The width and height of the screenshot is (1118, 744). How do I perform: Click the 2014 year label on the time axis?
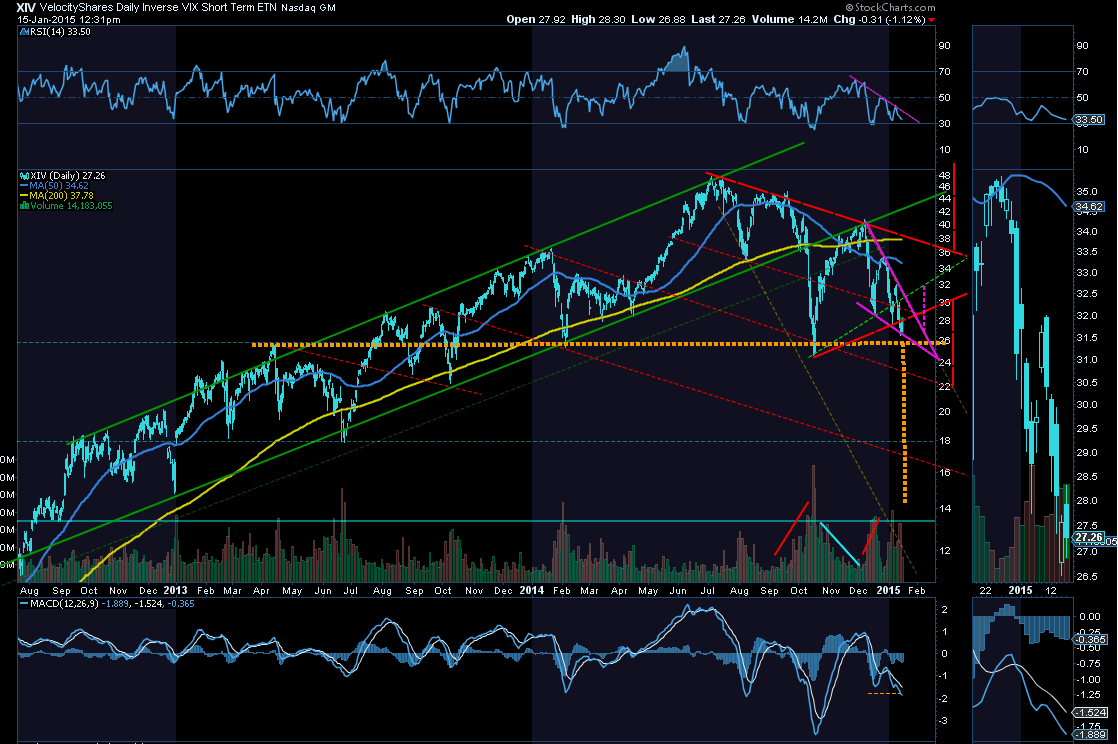click(x=532, y=590)
